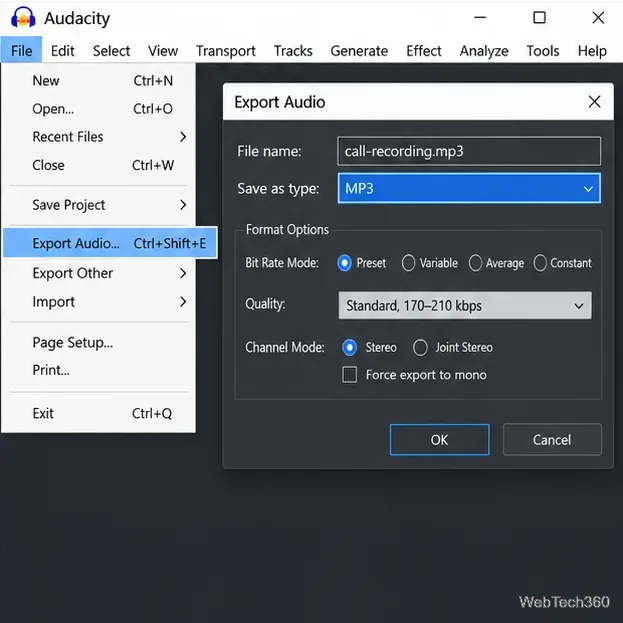
Task: Click the File name input field
Action: (469, 151)
